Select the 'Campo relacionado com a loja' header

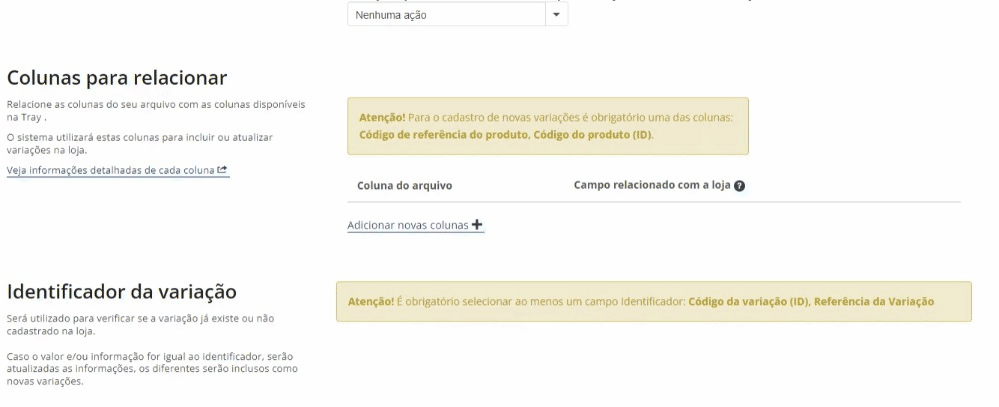point(652,185)
